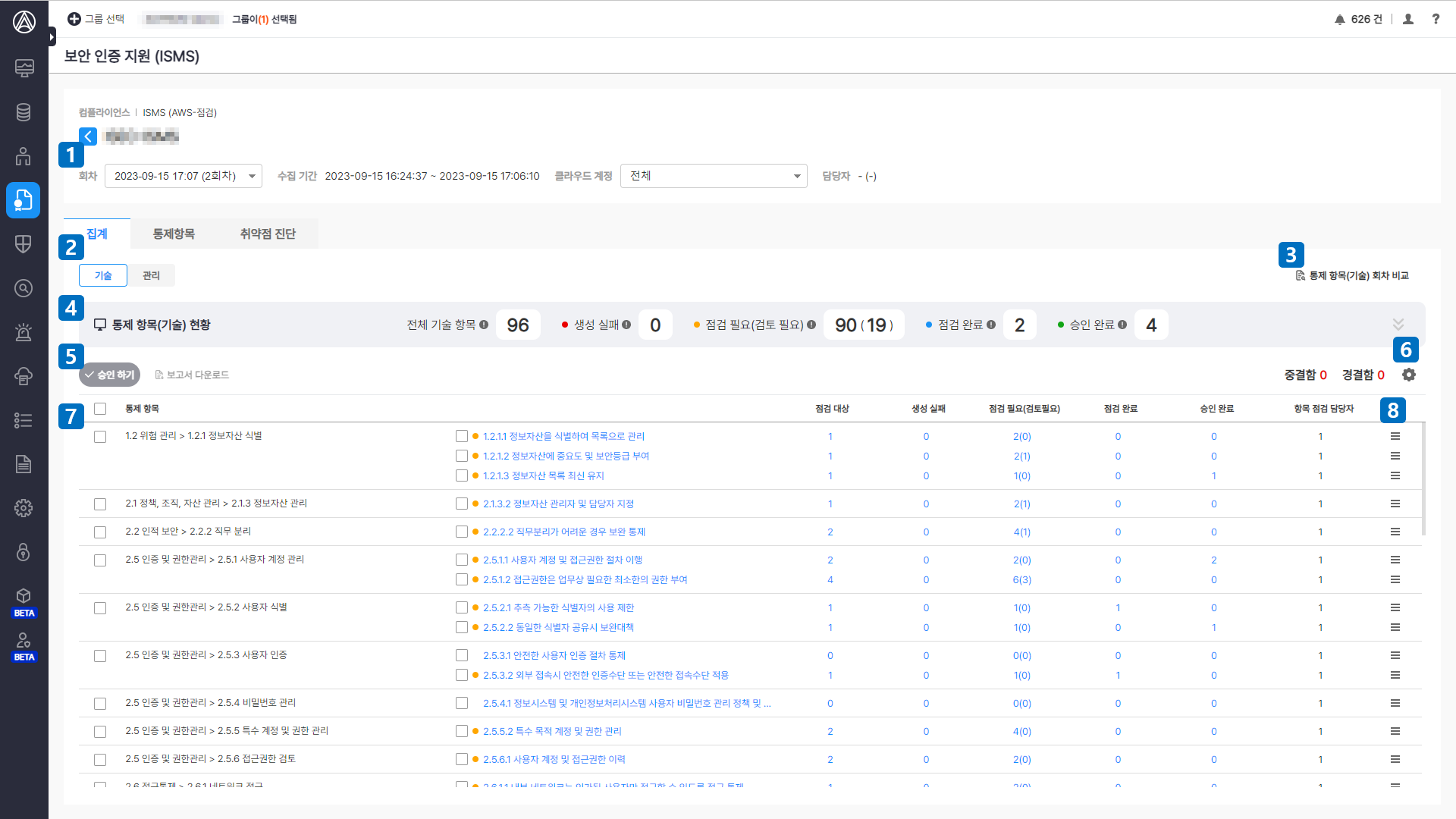This screenshot has height=819, width=1456.
Task: Open link 2.1.3.2 정보자산 관리자 및 담당자 지정
Action: (558, 504)
